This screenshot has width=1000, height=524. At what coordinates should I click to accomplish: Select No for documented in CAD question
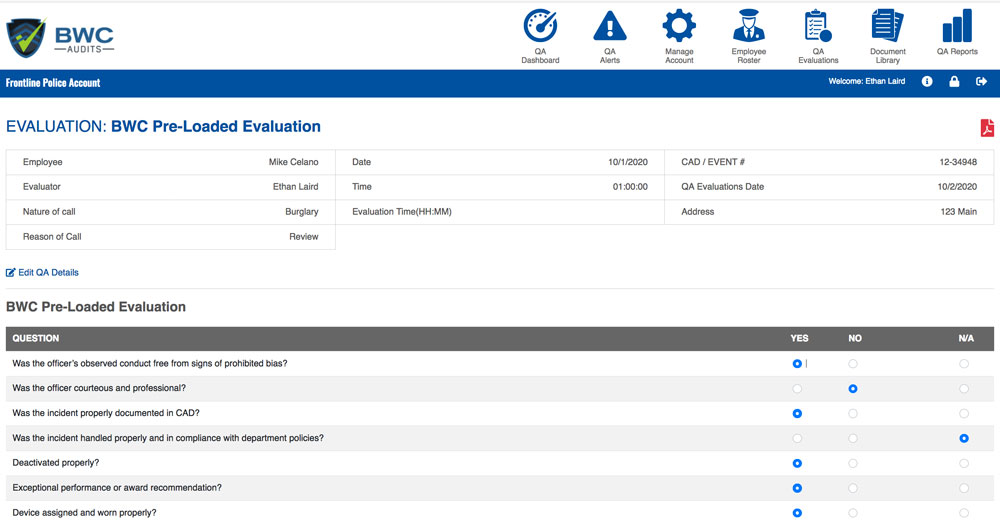tap(853, 414)
